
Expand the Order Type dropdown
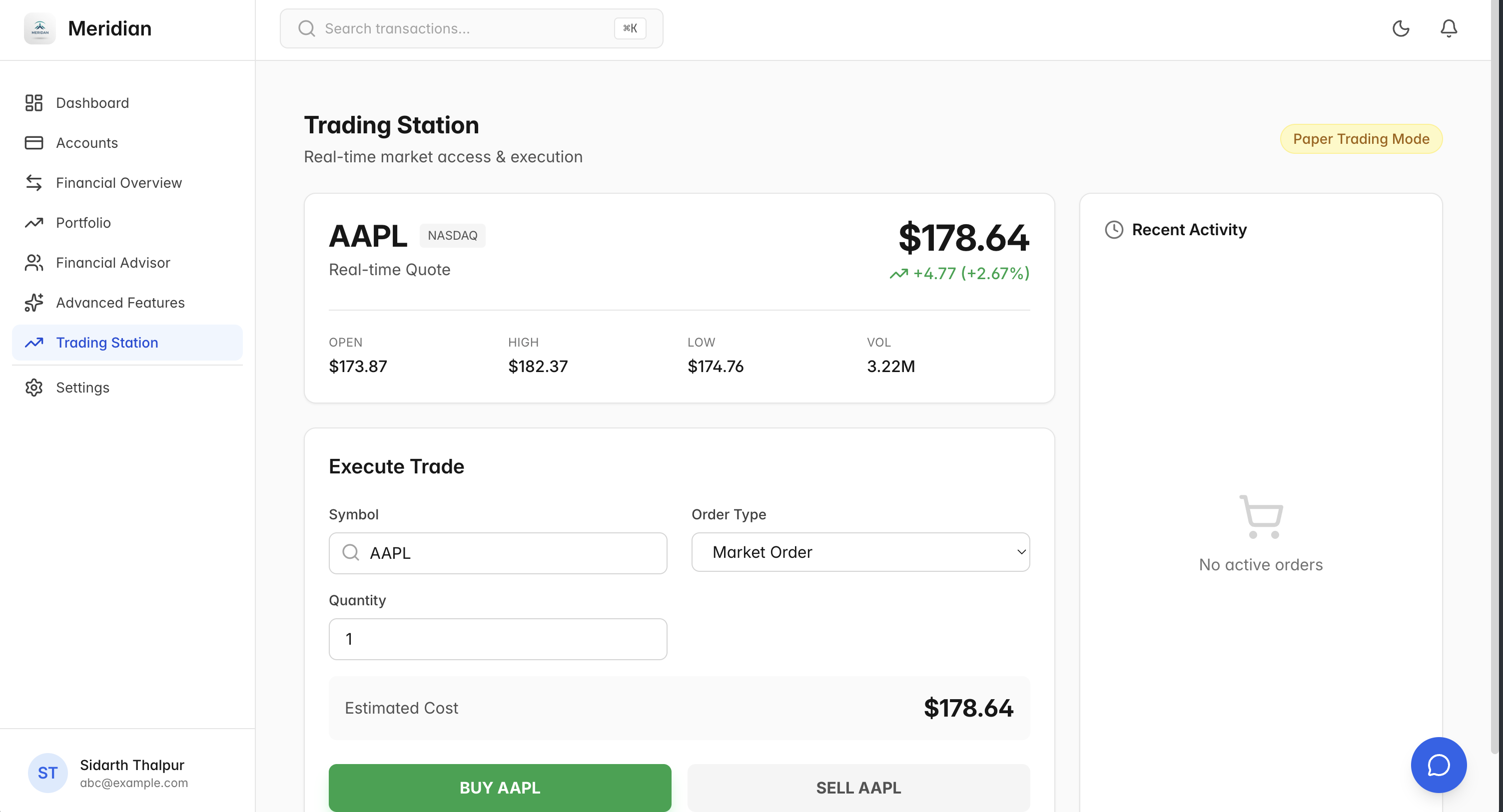(x=859, y=552)
